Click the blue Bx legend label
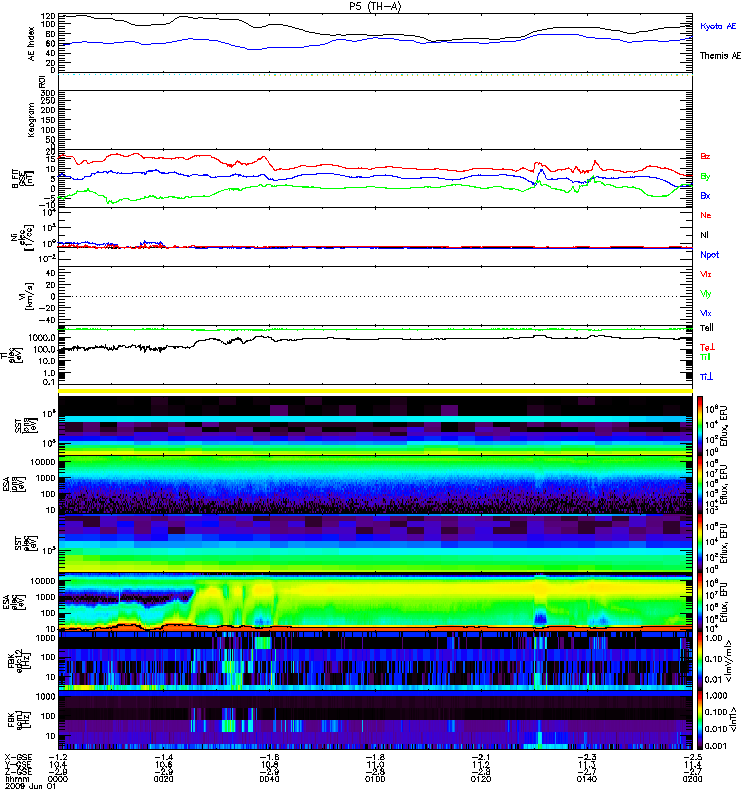The width and height of the screenshot is (750, 800). coord(705,195)
